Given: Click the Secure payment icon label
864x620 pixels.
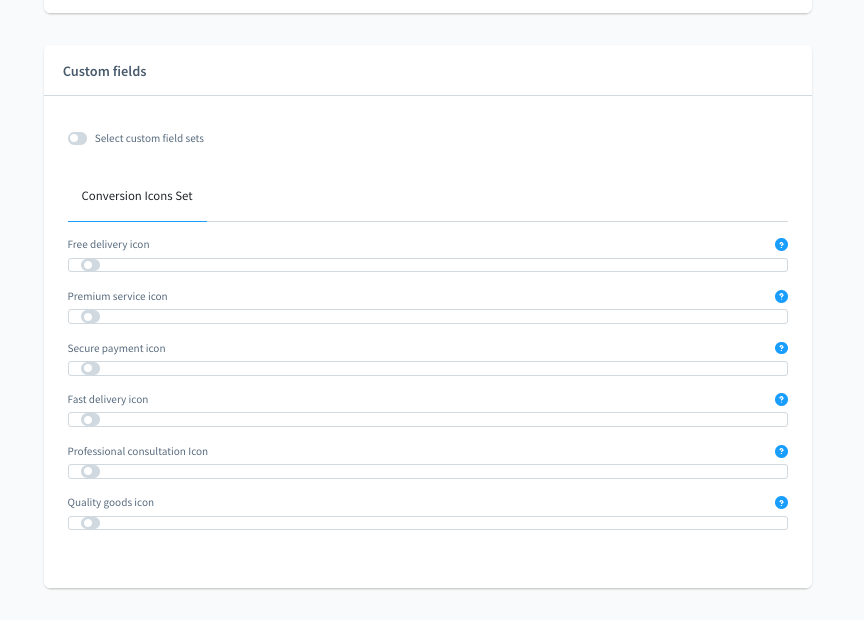Looking at the screenshot, I should (x=116, y=348).
